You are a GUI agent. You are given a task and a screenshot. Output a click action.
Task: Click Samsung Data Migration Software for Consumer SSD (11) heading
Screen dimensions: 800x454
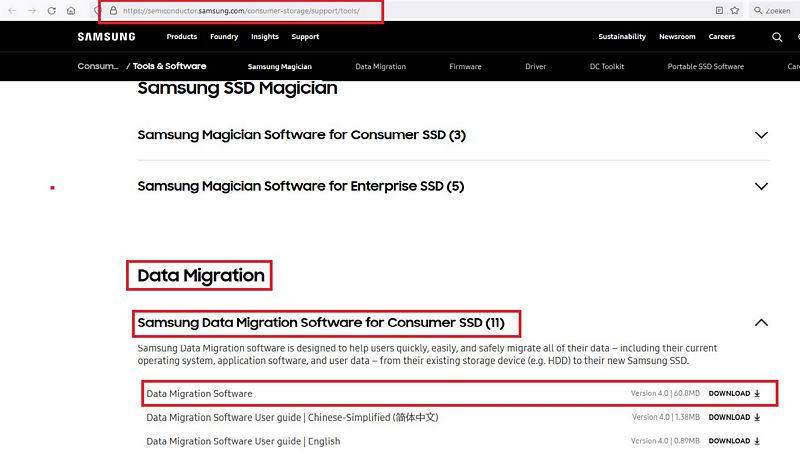click(321, 323)
